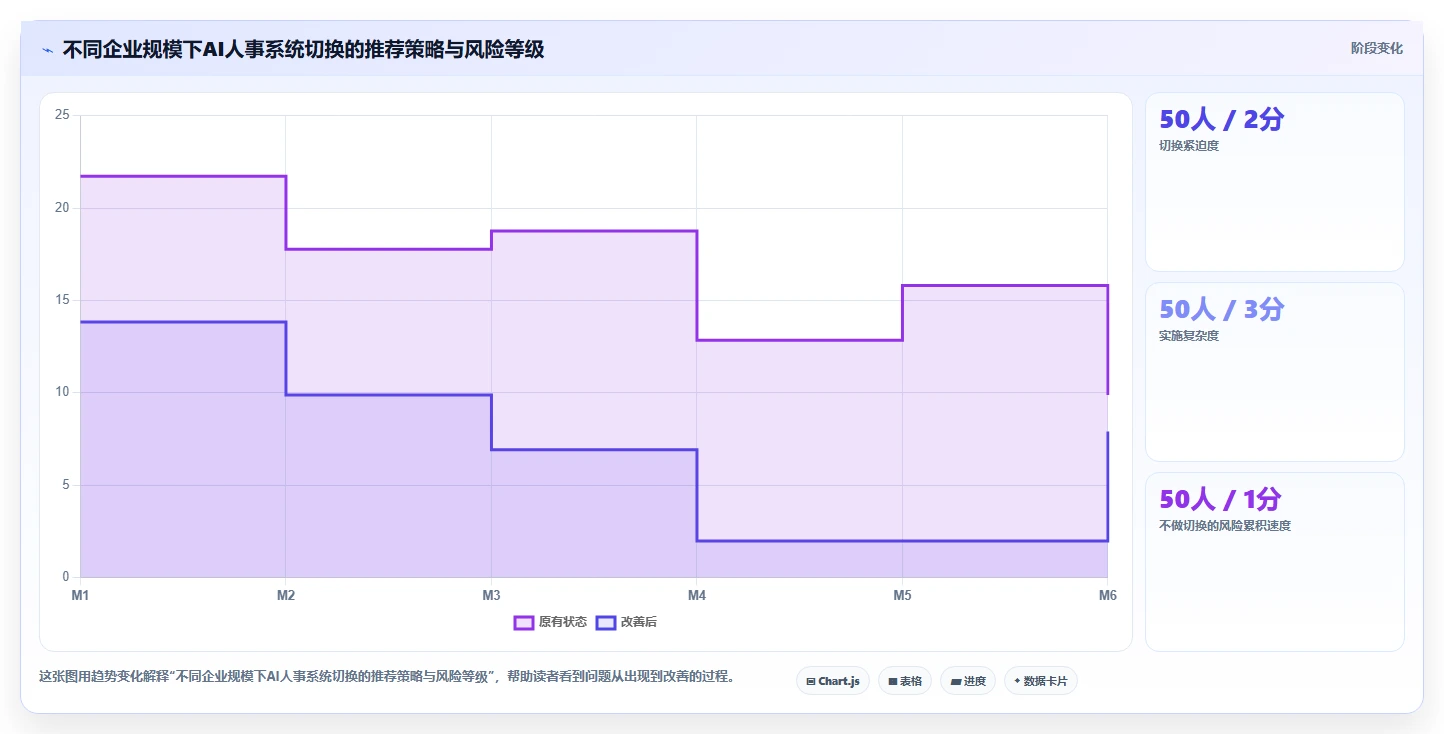Click the M5 x-axis label

(x=902, y=596)
